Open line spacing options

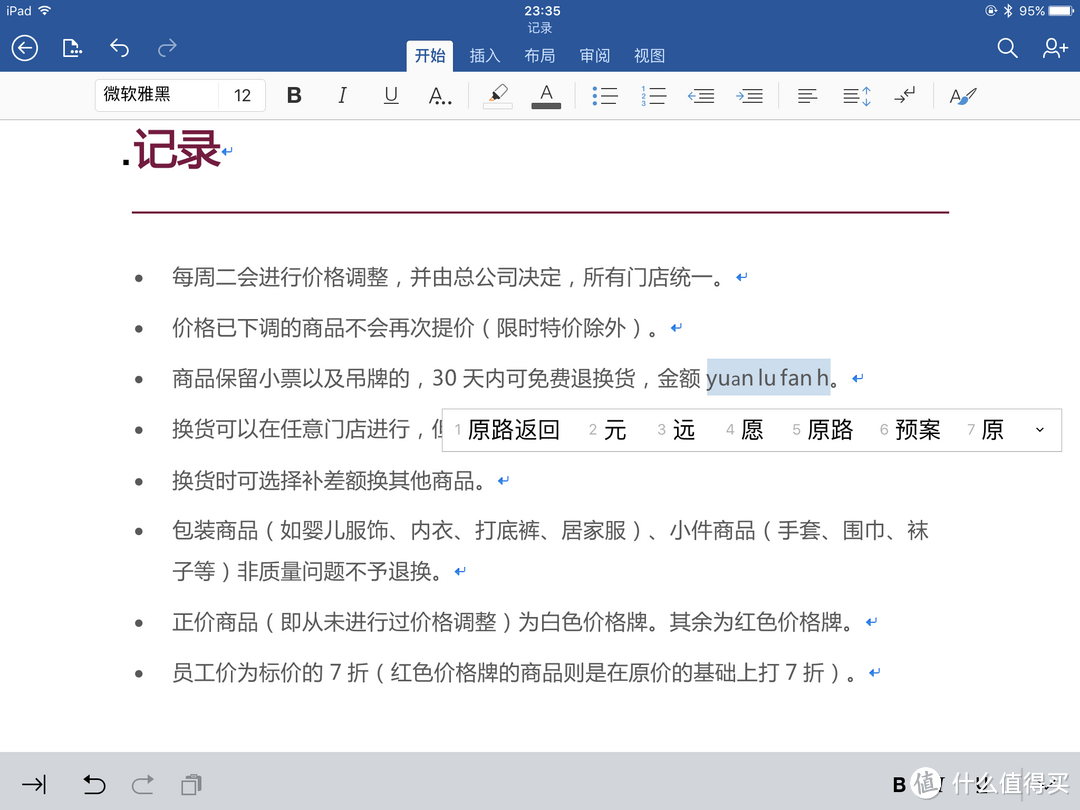tap(857, 96)
